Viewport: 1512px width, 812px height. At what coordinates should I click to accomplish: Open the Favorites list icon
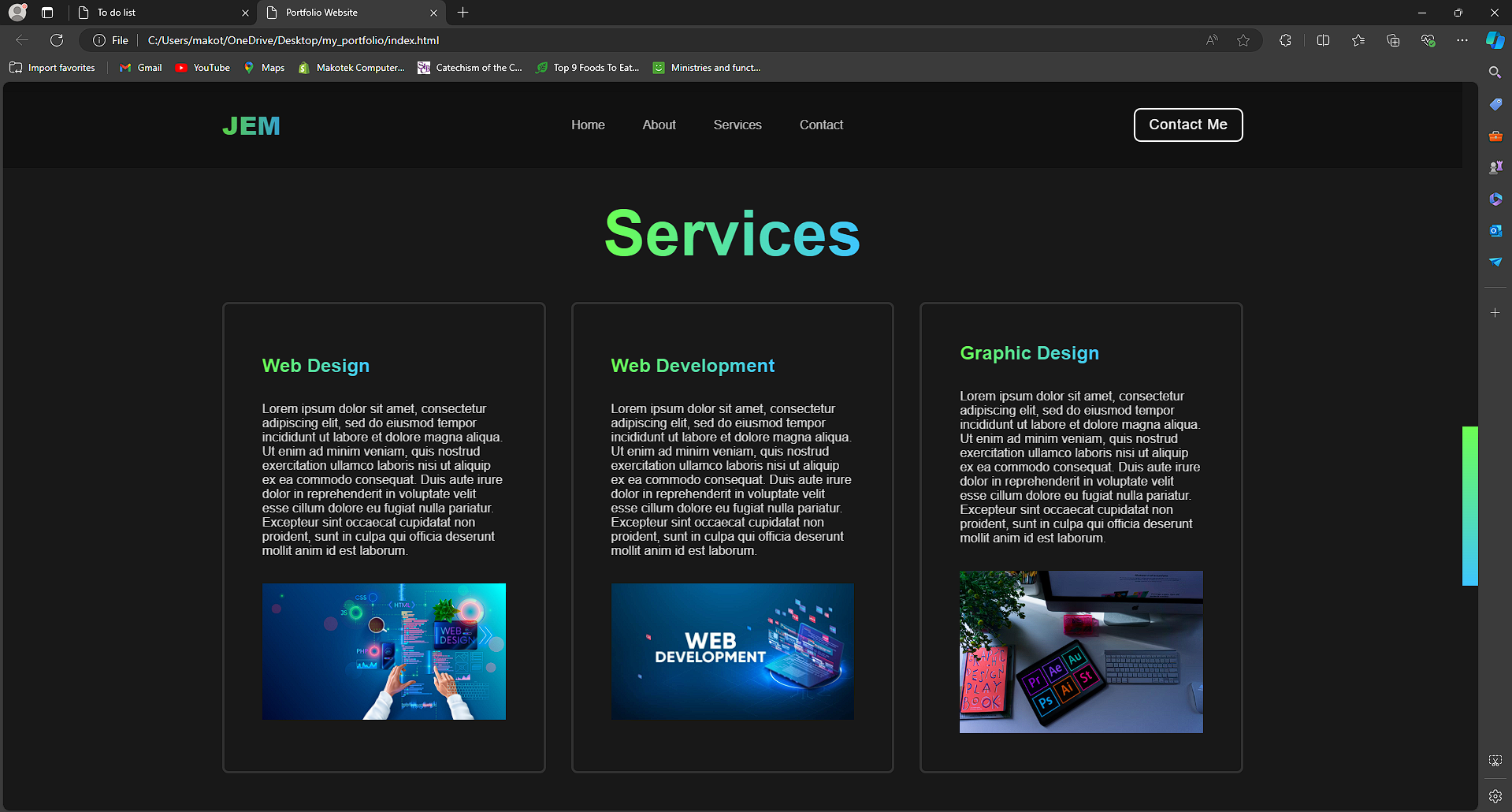pos(1358,40)
